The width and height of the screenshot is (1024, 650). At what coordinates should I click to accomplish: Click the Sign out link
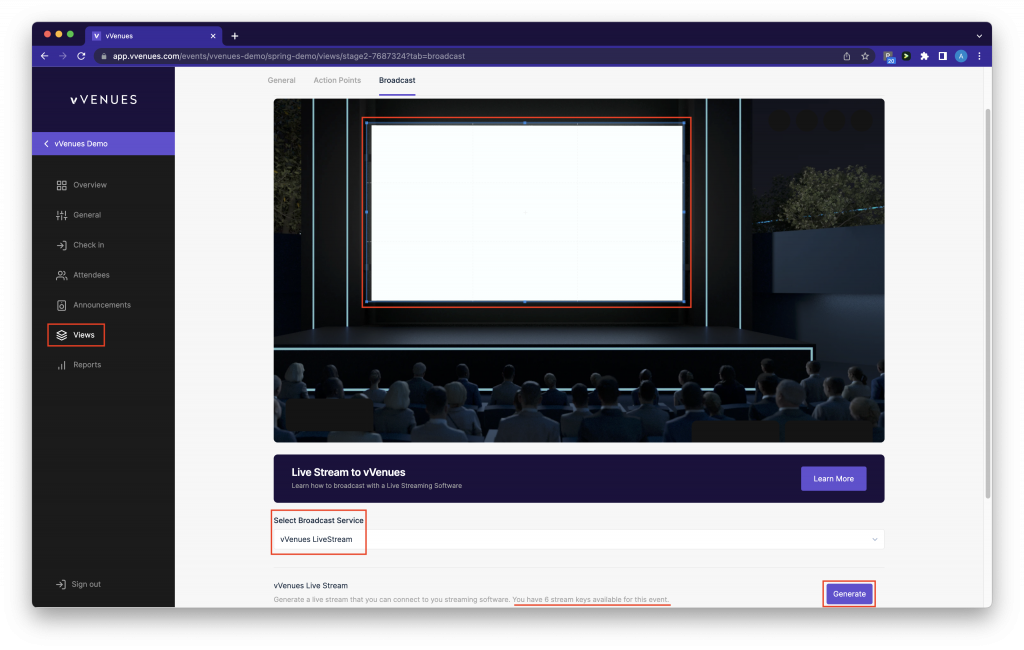pos(86,585)
